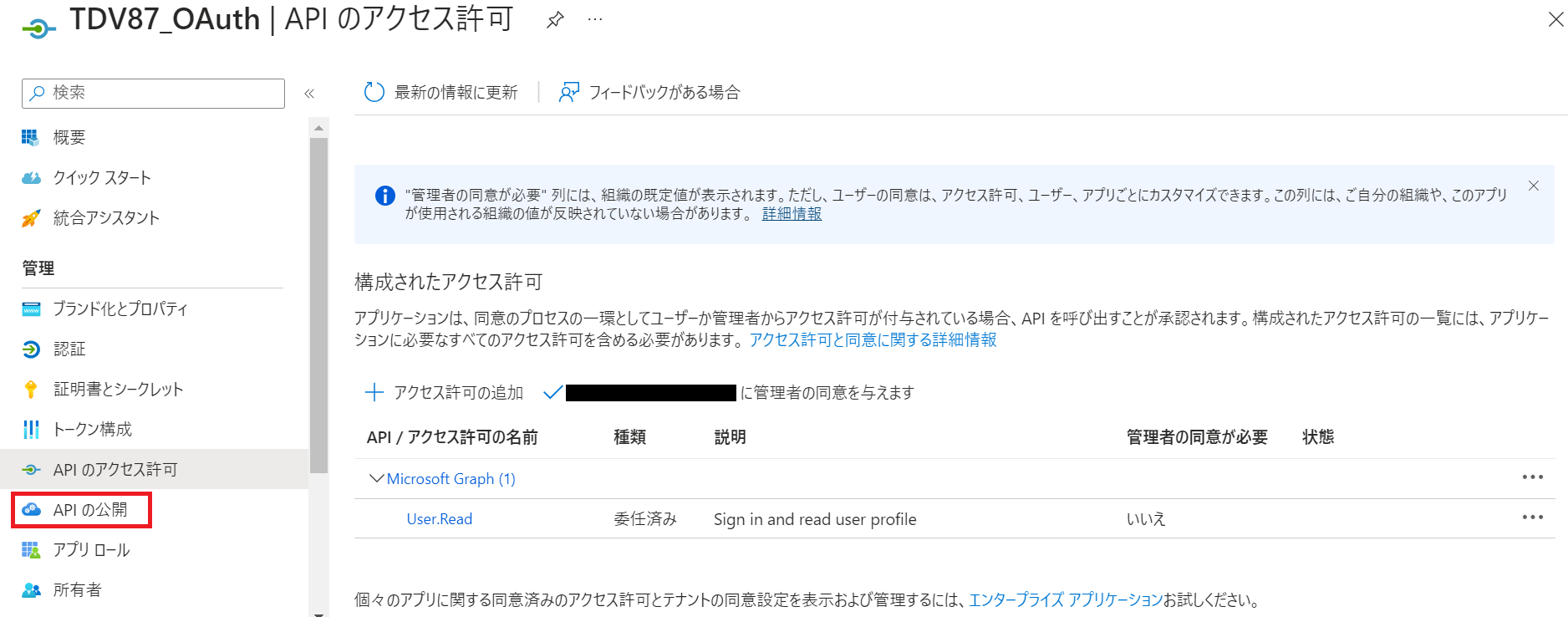1568x617 pixels.
Task: Click the 証明書とシークレット key icon
Action: click(31, 390)
